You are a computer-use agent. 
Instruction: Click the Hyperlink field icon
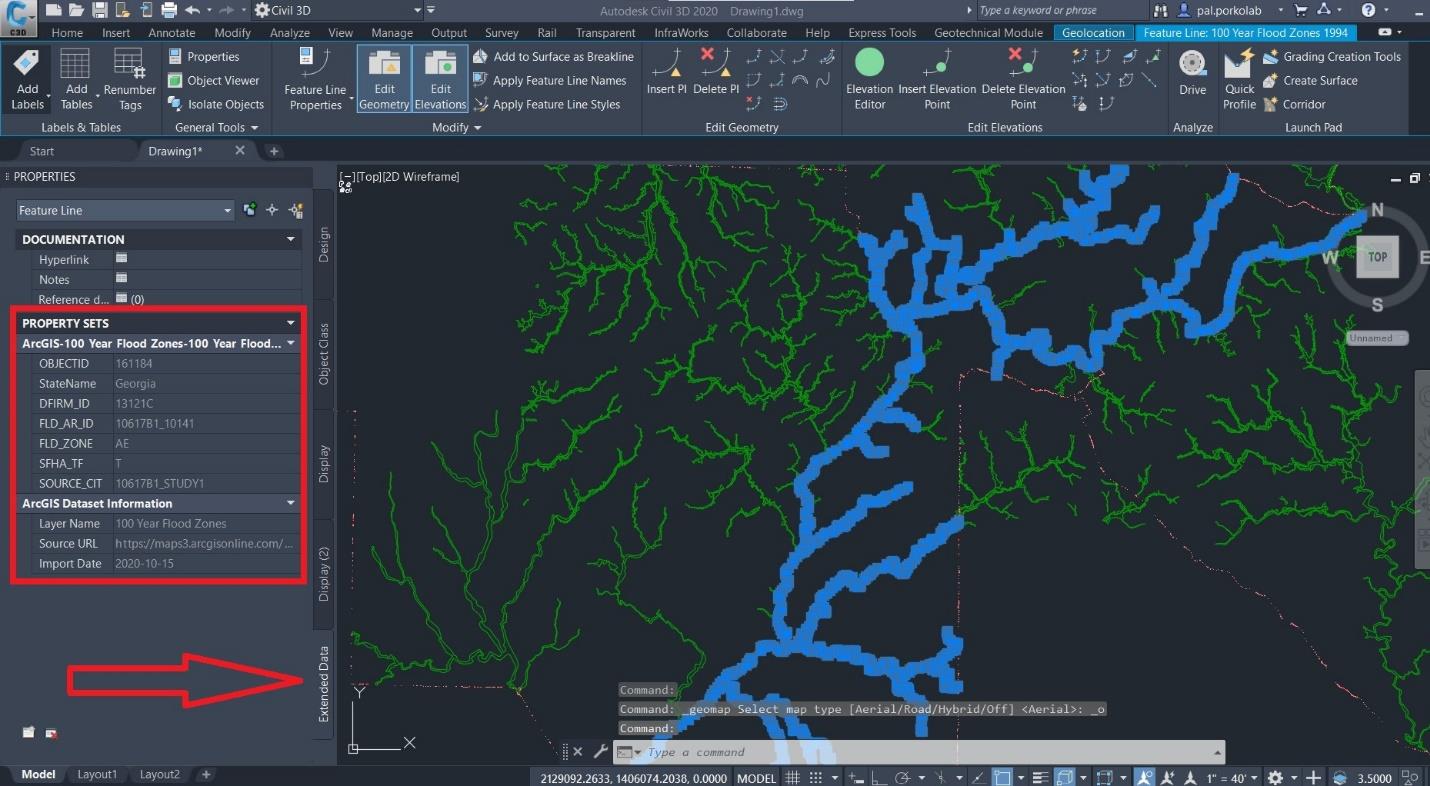click(121, 258)
